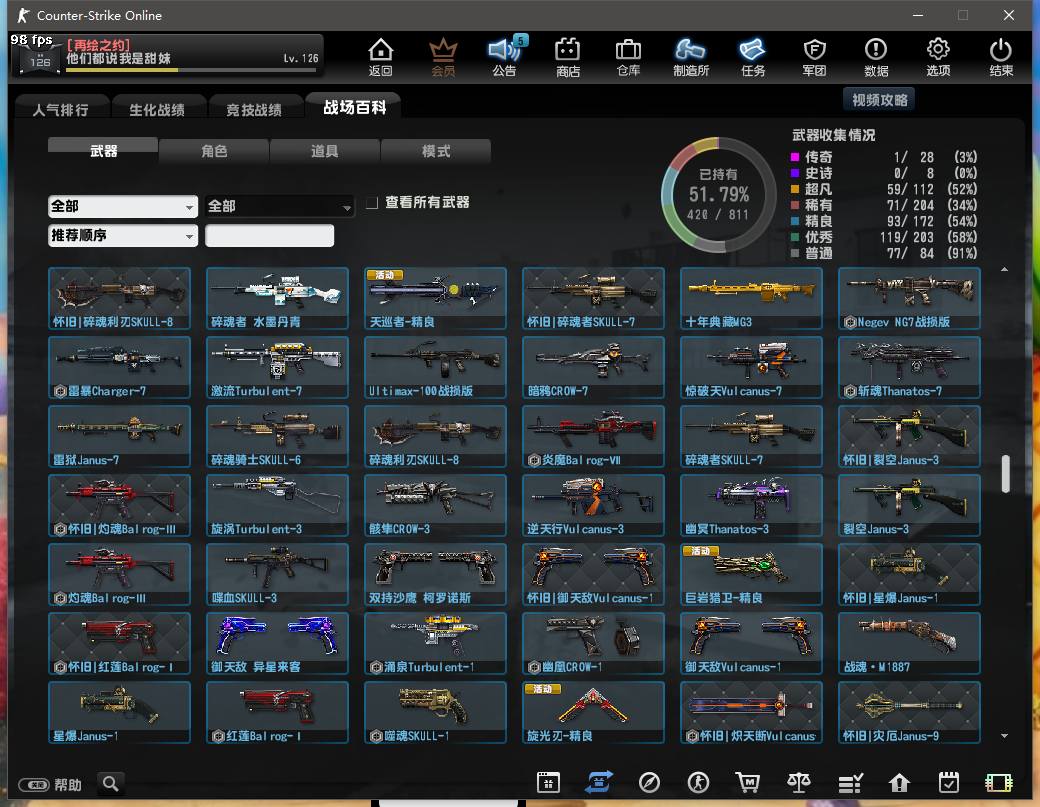The image size is (1040, 807).
Task: Click the balance scales icon
Action: (799, 783)
